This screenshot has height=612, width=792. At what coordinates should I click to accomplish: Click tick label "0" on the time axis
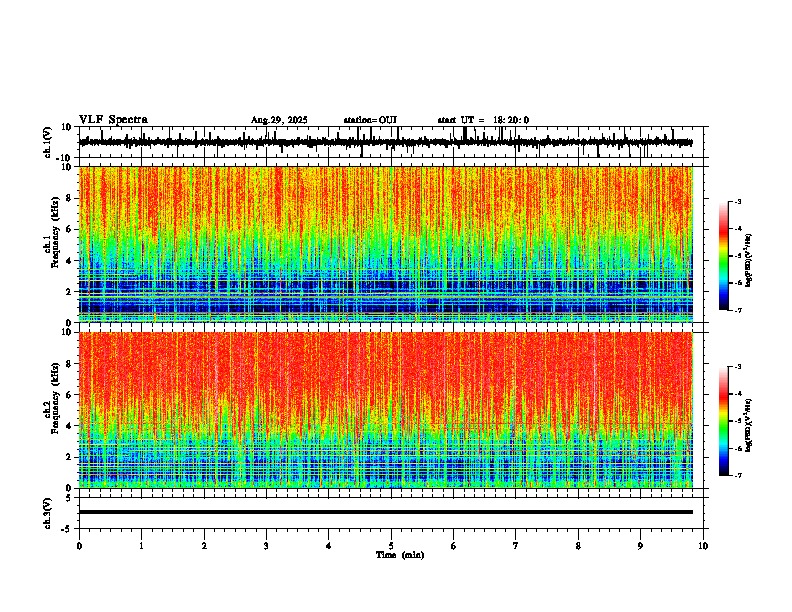pos(79,546)
